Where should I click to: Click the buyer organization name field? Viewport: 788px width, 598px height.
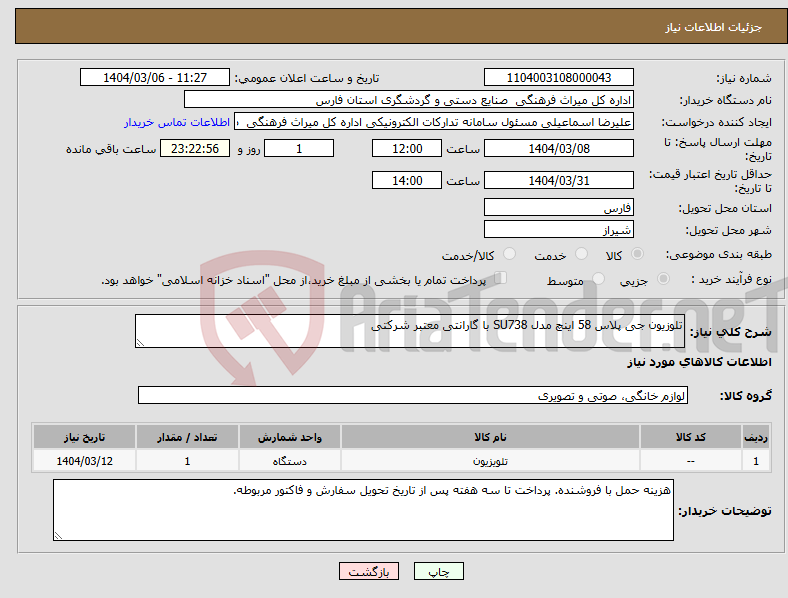(409, 99)
